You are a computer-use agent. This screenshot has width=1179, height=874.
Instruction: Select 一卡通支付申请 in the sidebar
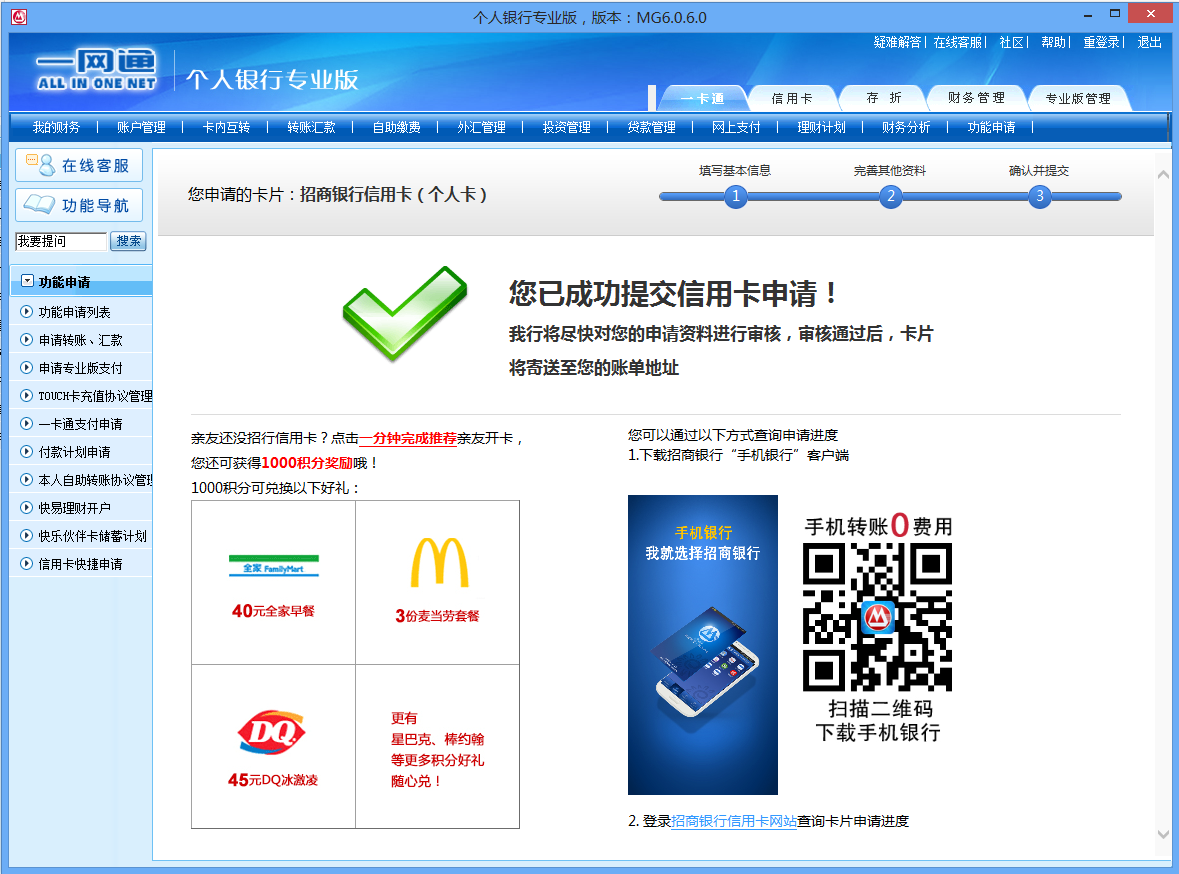point(80,423)
